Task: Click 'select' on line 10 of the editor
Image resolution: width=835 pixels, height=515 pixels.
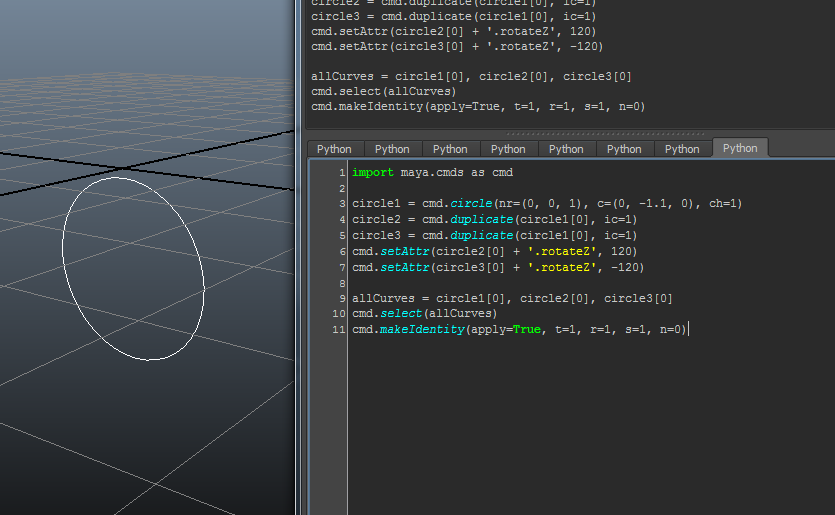Action: coord(397,314)
